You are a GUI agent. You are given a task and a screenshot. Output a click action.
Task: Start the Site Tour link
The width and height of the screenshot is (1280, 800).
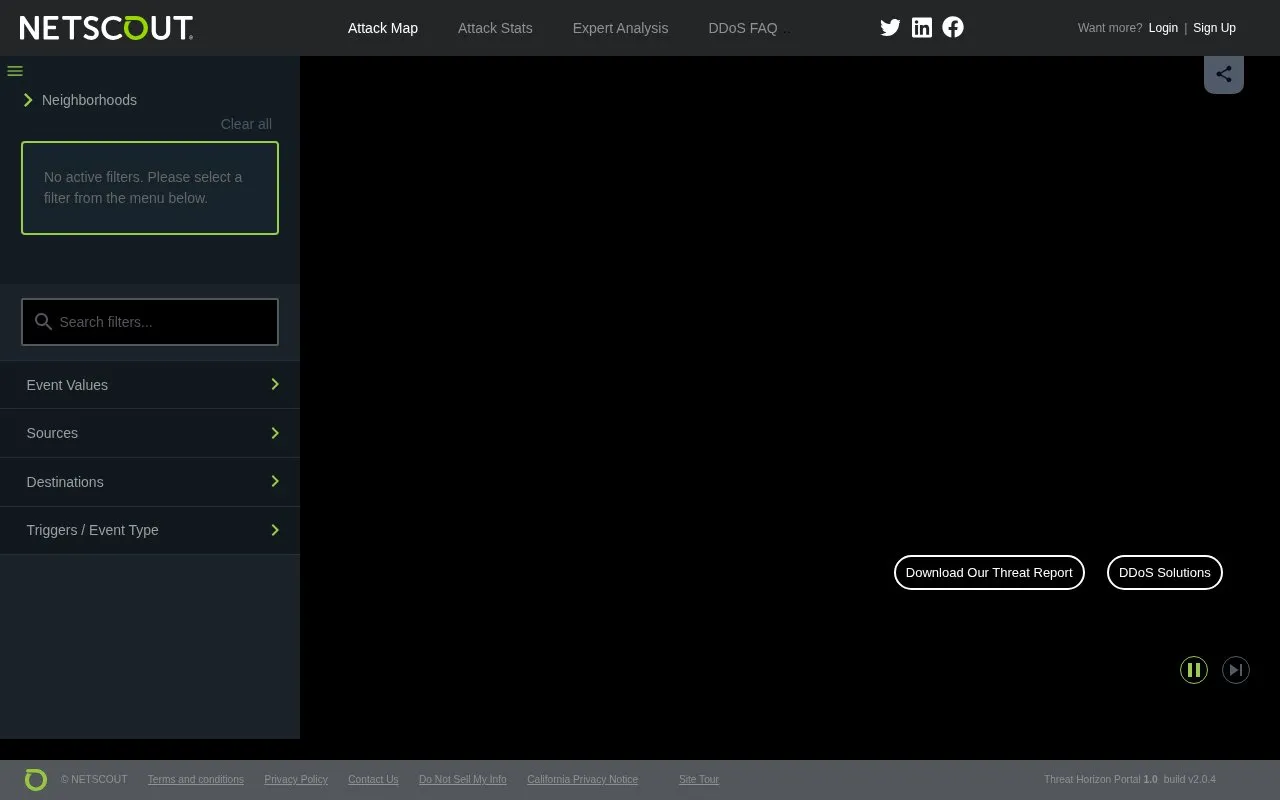(699, 780)
